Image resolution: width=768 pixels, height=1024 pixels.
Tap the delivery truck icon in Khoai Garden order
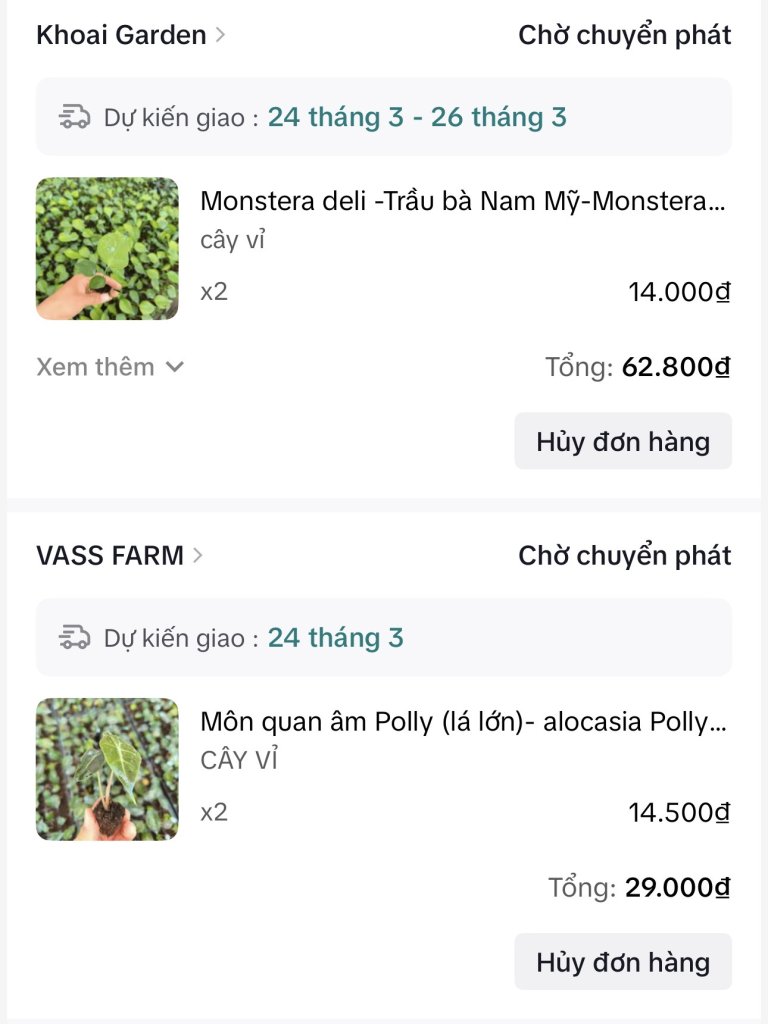pos(74,118)
